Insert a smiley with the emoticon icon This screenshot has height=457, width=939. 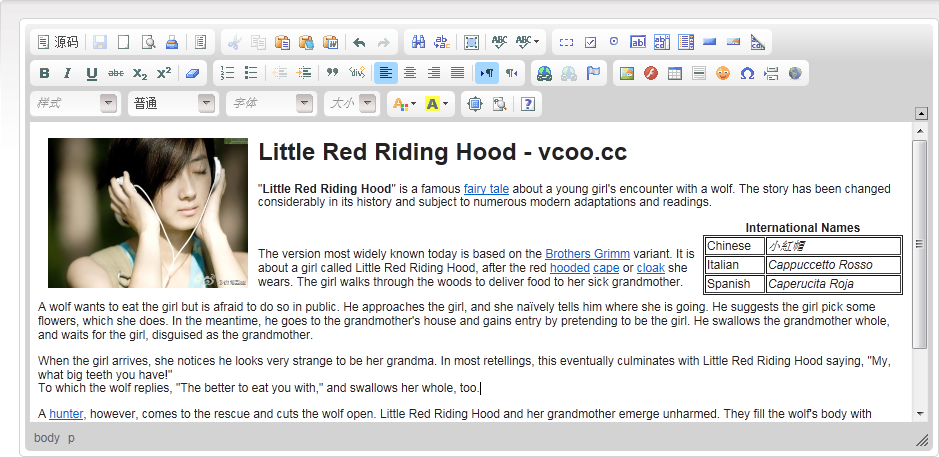pyautogui.click(x=723, y=73)
